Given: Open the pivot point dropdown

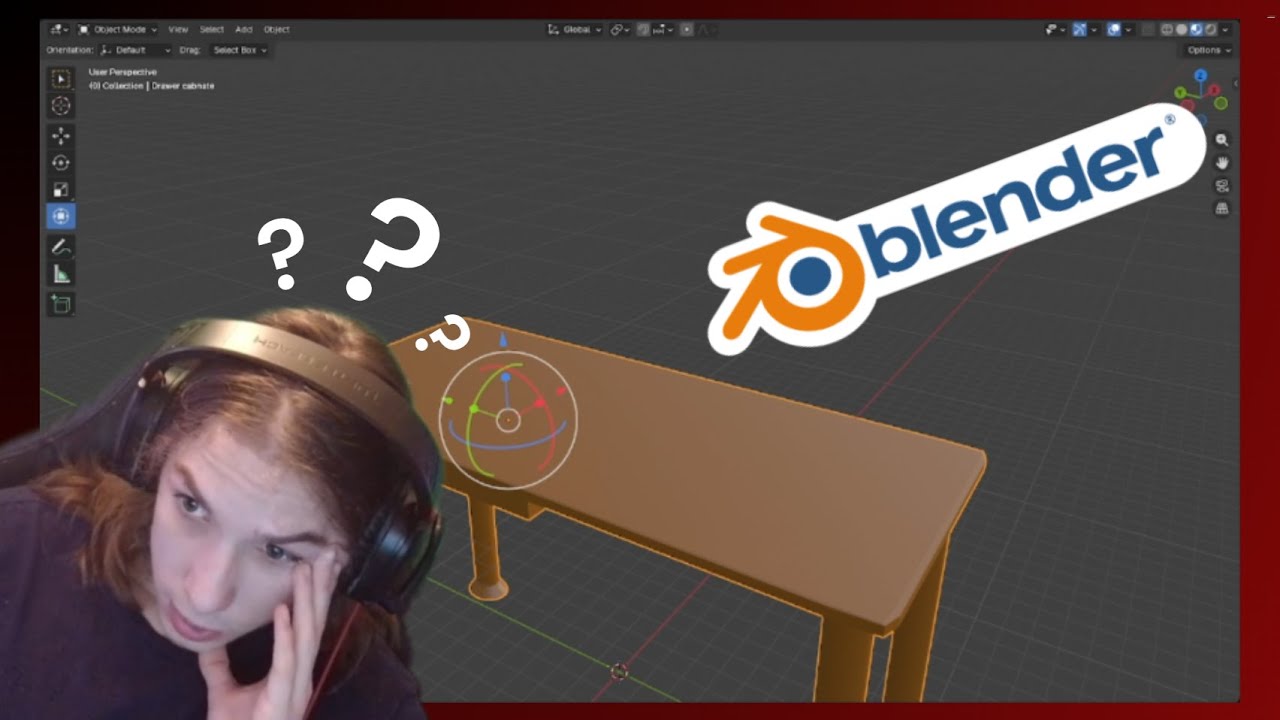Looking at the screenshot, I should (620, 30).
